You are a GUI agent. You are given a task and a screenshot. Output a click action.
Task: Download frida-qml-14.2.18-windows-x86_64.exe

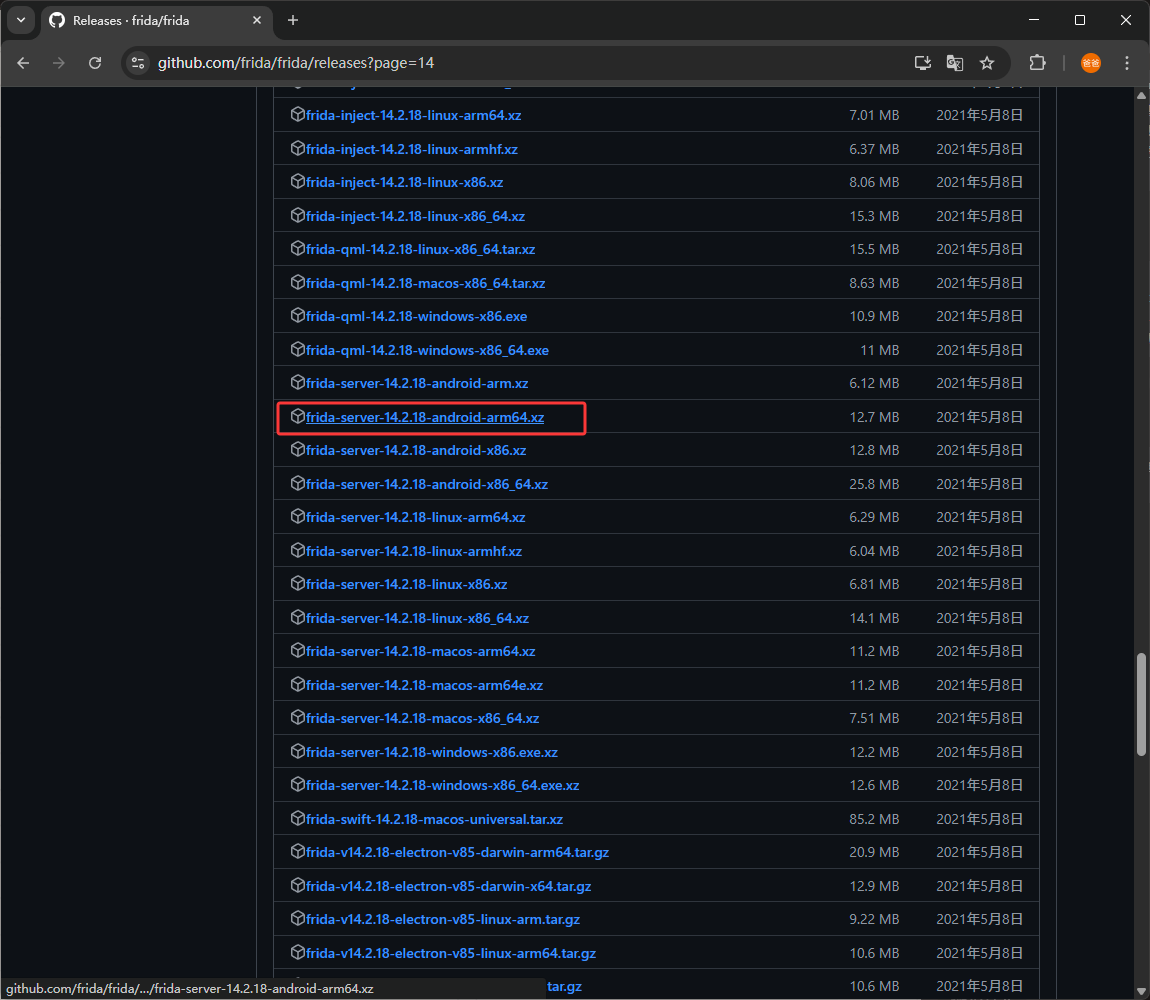click(x=427, y=351)
